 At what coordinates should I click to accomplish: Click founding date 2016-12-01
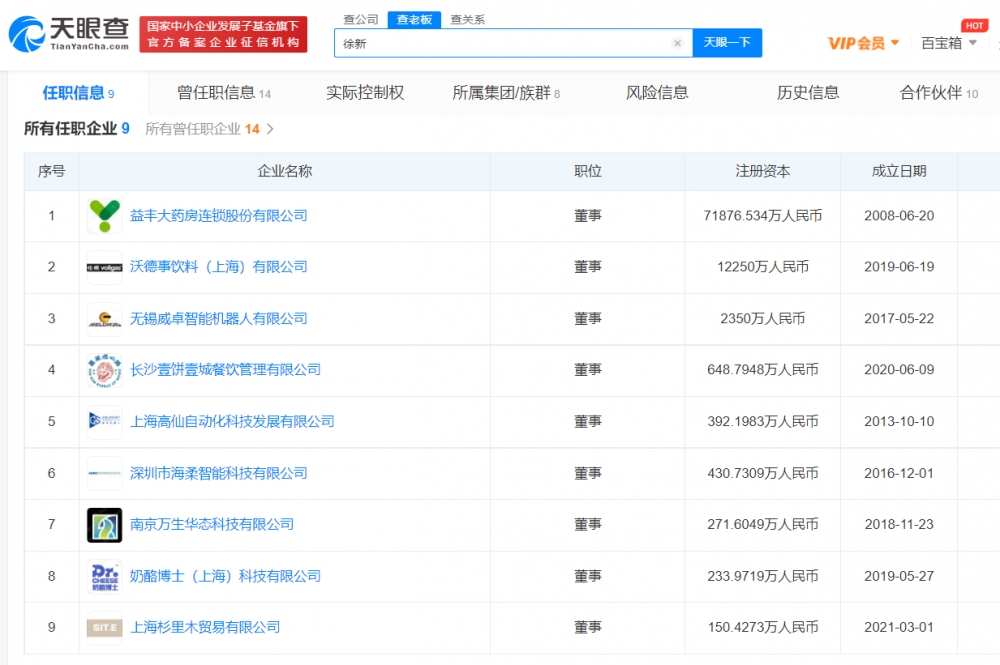(899, 473)
